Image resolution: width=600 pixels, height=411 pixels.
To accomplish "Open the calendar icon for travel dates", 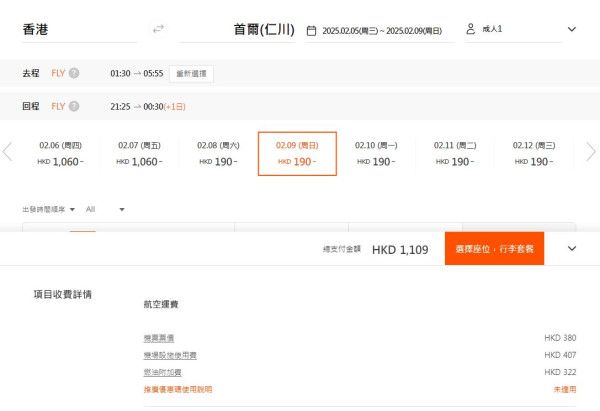I will (311, 31).
